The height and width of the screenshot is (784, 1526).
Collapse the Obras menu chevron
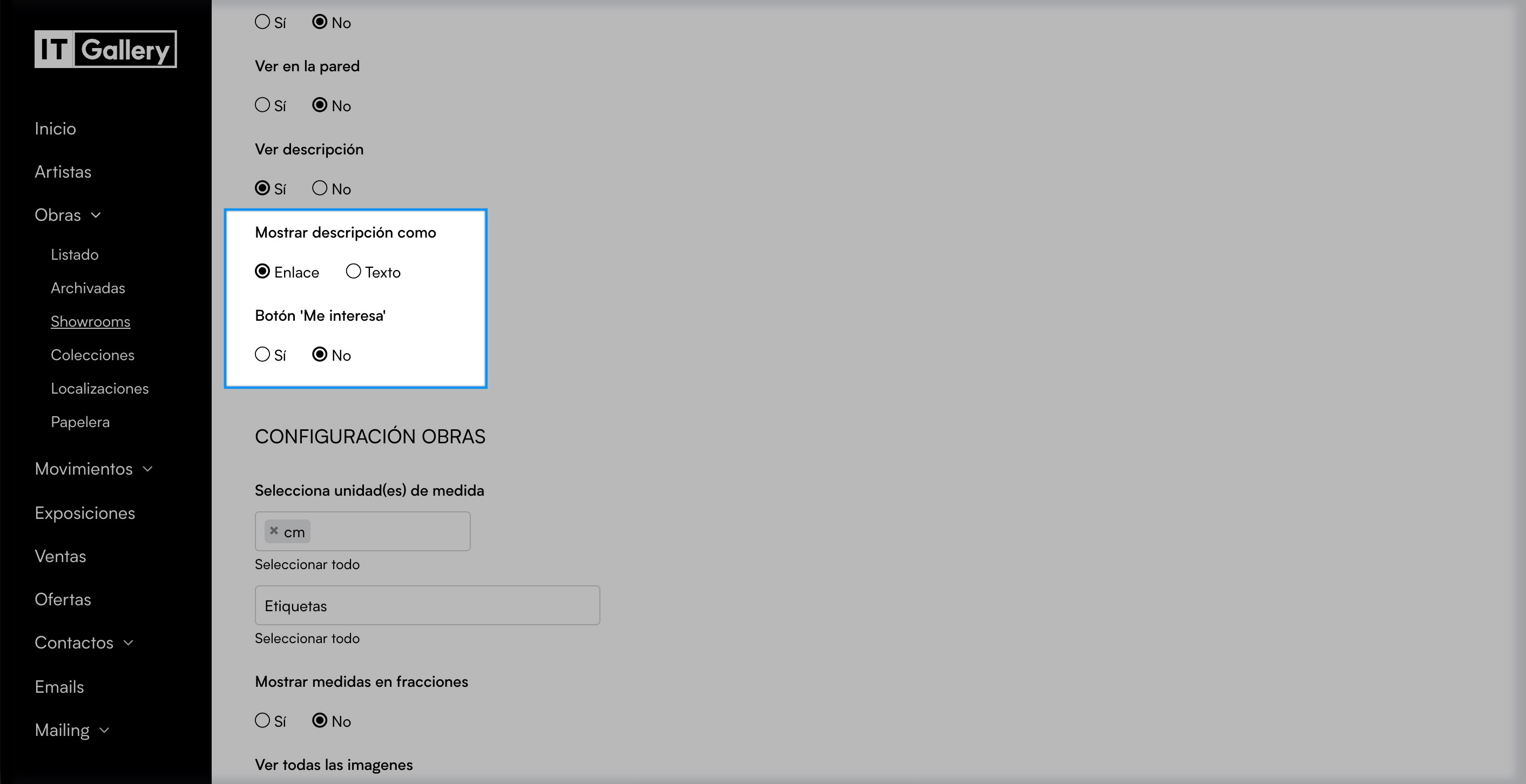click(96, 215)
